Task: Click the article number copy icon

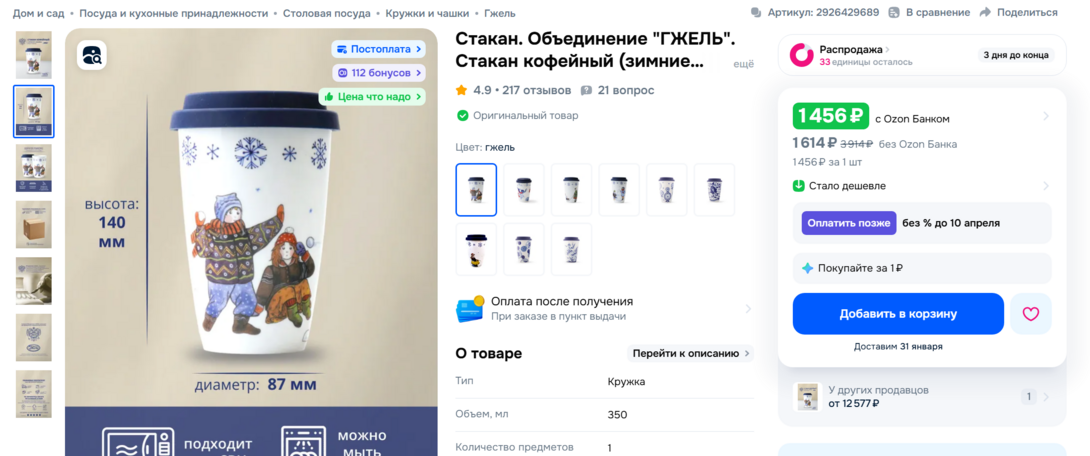Action: click(756, 13)
